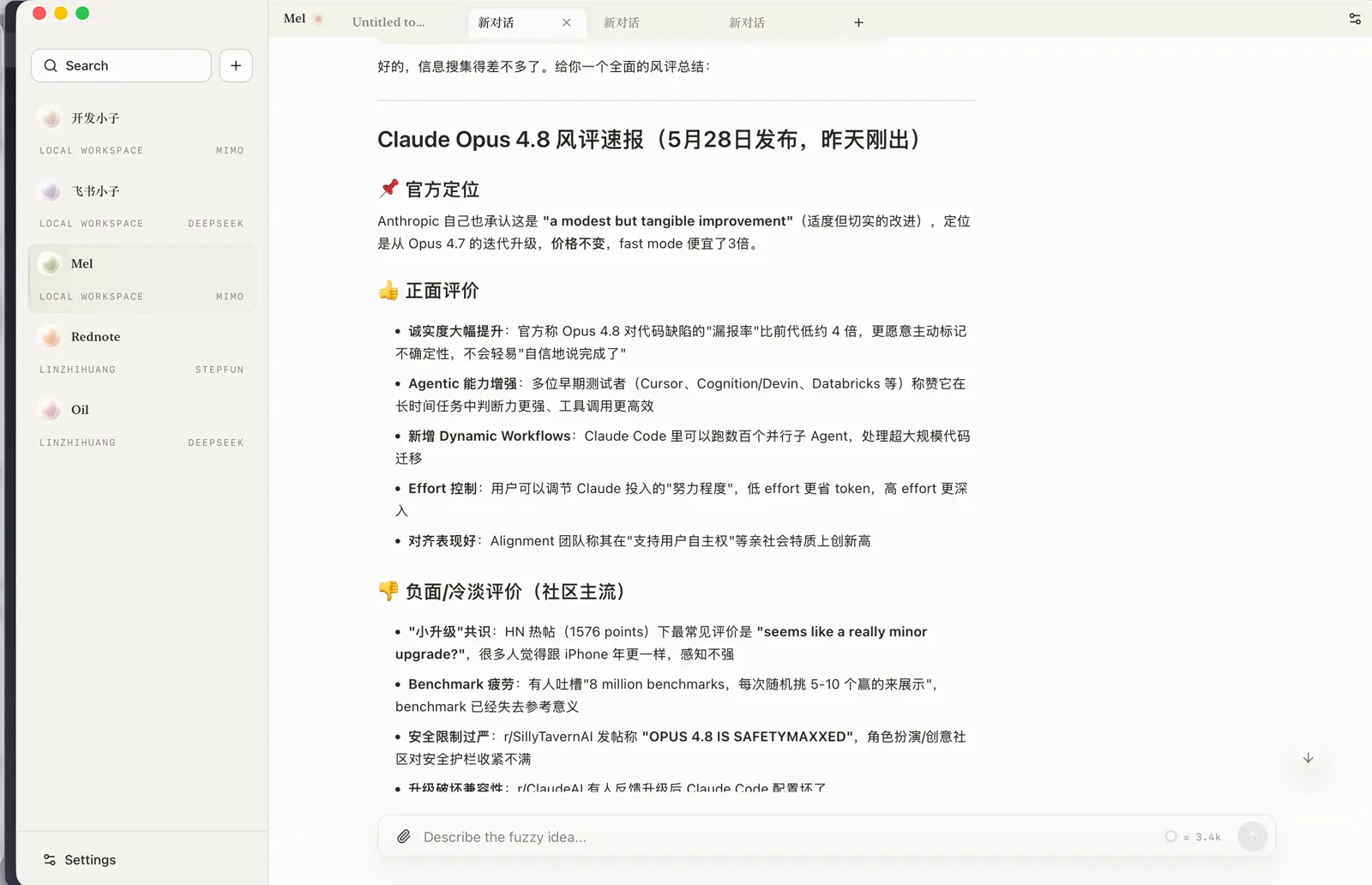The height and width of the screenshot is (885, 1372).
Task: Open the top-right panel options sliders icon
Action: (1355, 19)
